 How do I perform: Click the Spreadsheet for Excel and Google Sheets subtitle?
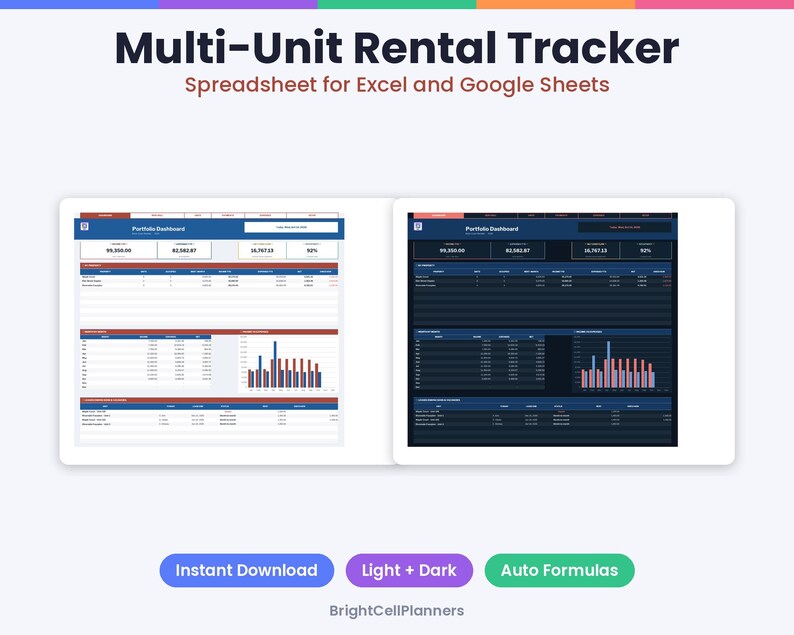tap(396, 85)
